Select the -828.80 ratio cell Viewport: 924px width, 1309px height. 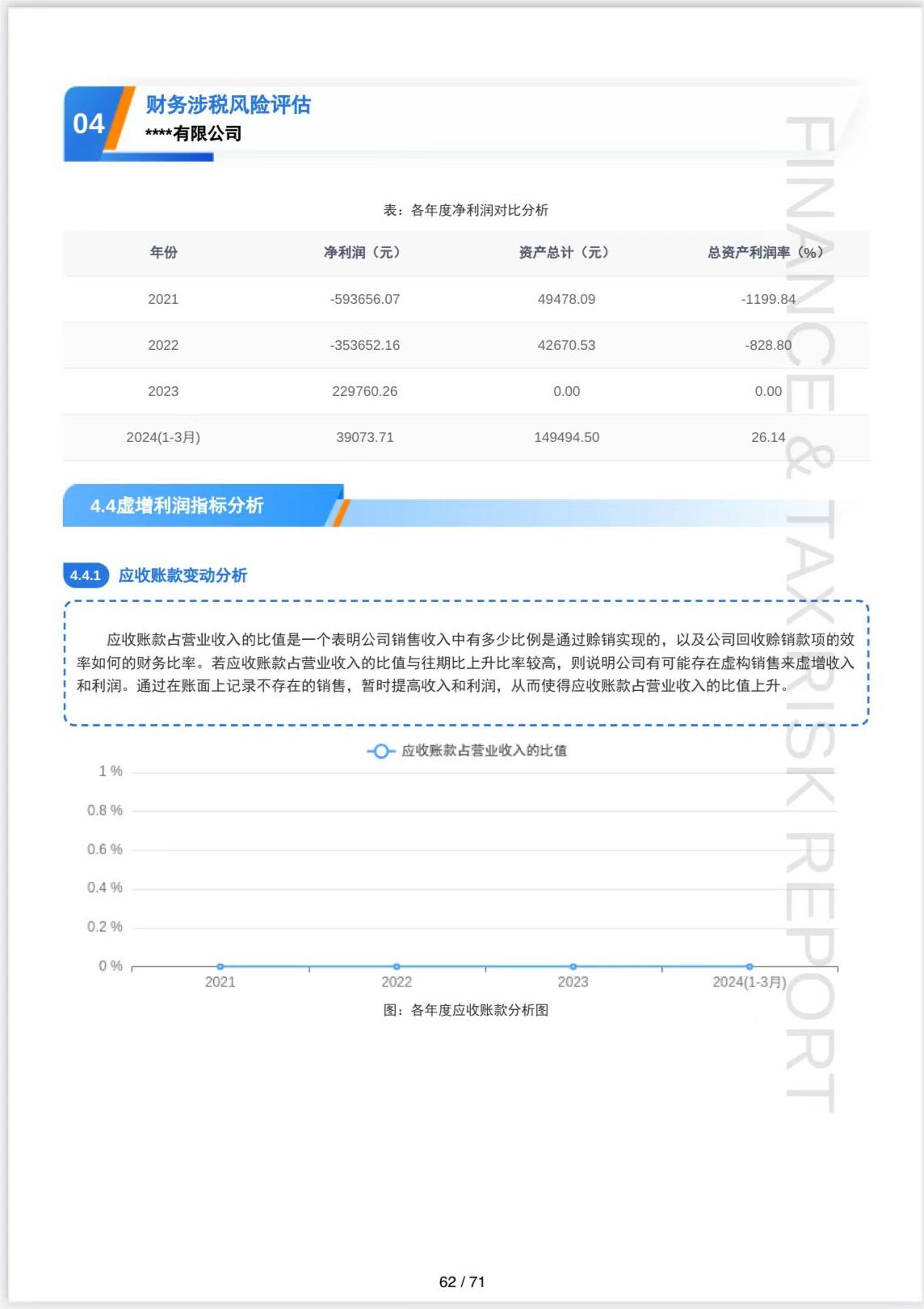click(x=768, y=345)
